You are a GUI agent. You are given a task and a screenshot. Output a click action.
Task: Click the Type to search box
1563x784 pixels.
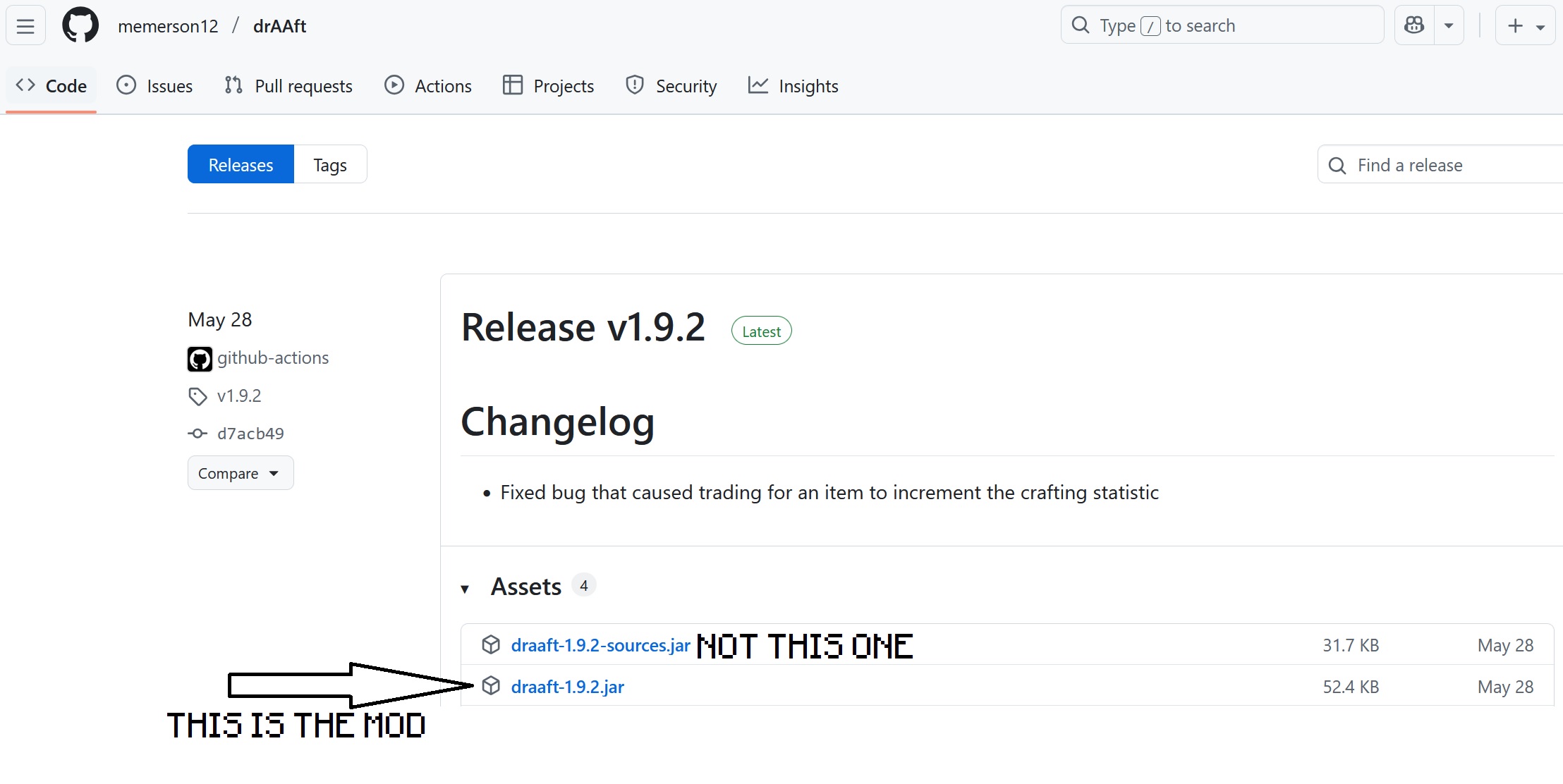[x=1222, y=26]
